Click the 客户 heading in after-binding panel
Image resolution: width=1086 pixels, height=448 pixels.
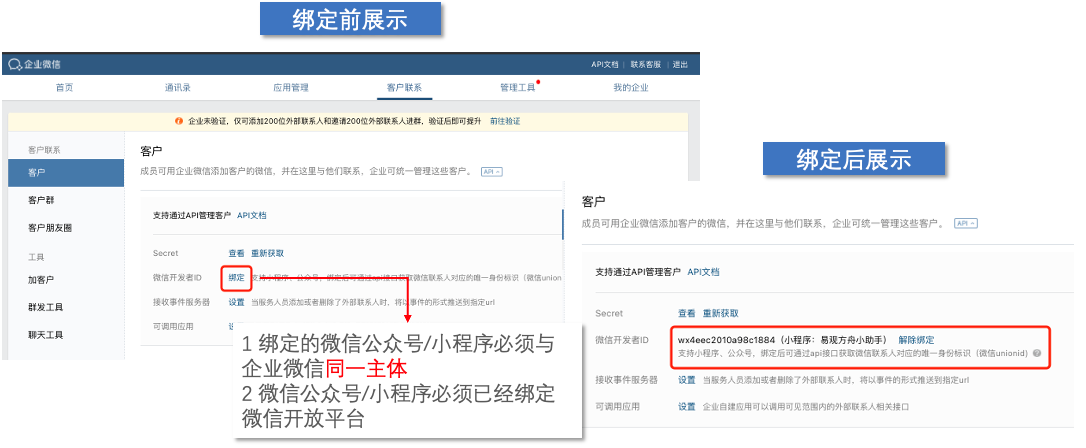tap(594, 201)
